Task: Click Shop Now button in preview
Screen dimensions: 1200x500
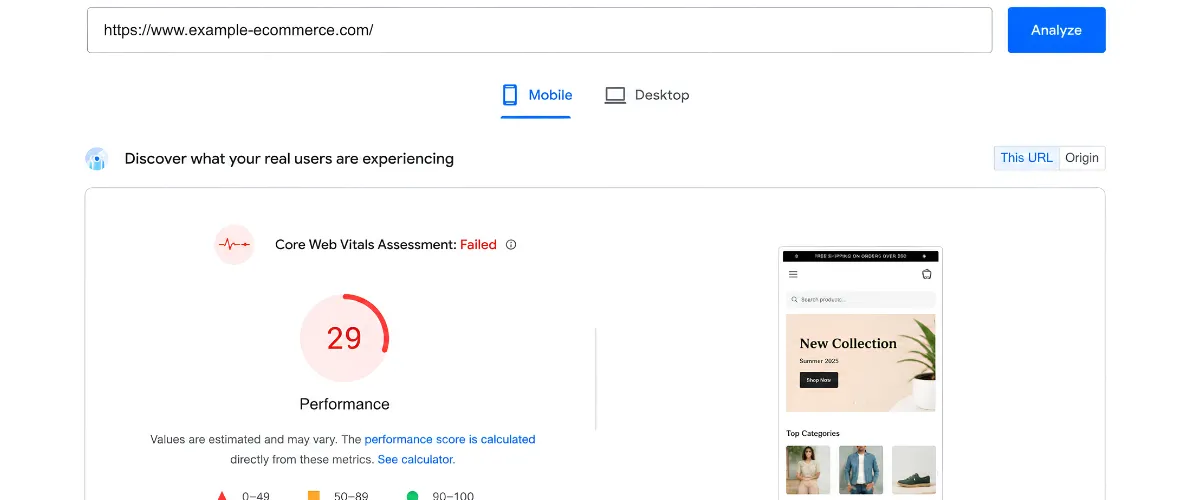Action: (x=818, y=380)
